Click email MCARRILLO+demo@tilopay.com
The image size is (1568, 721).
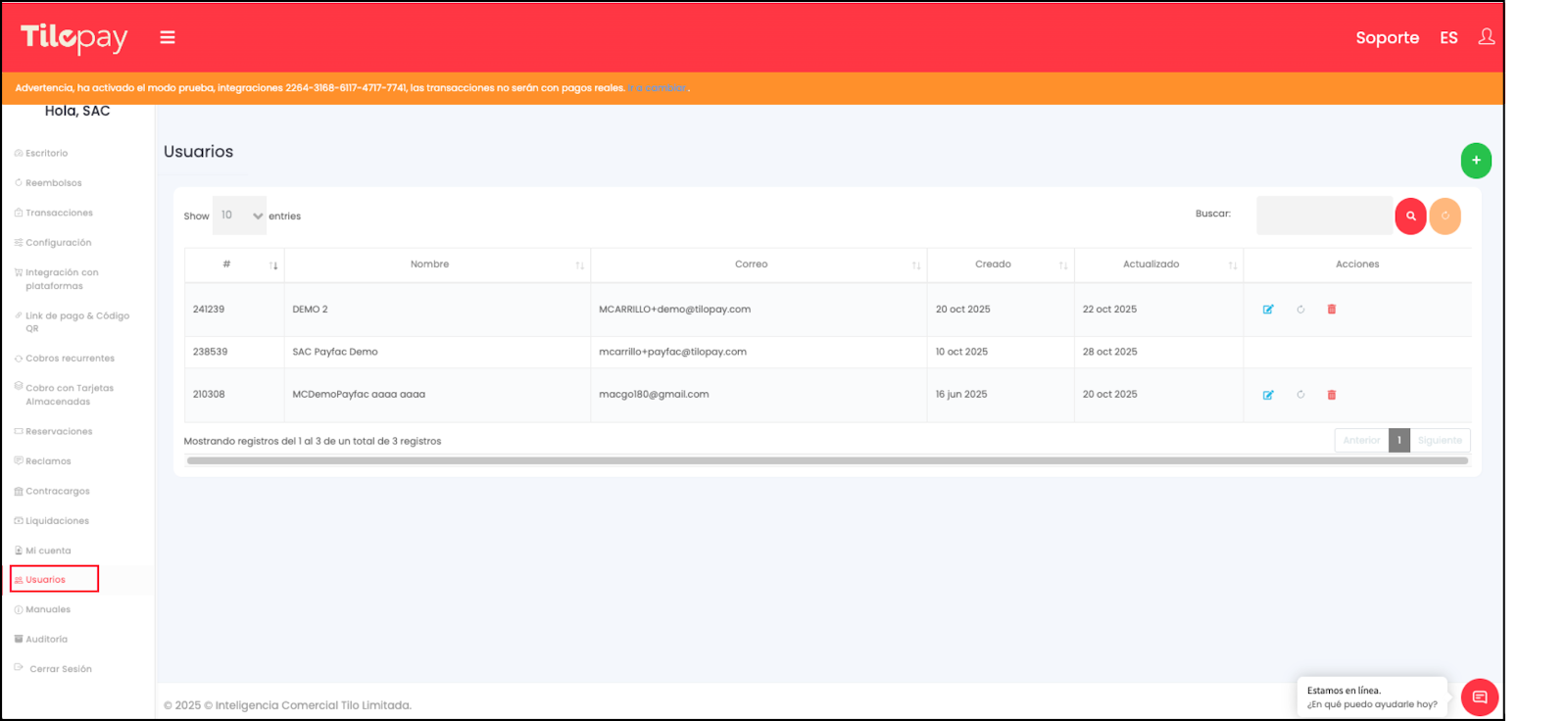pos(674,310)
